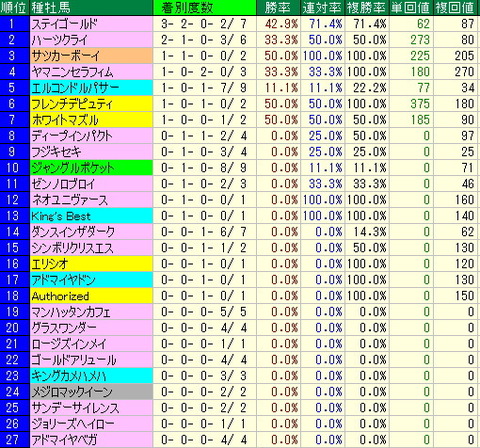Click the 150 複回値 cell
The height and width of the screenshot is (448, 480).
click(x=455, y=296)
